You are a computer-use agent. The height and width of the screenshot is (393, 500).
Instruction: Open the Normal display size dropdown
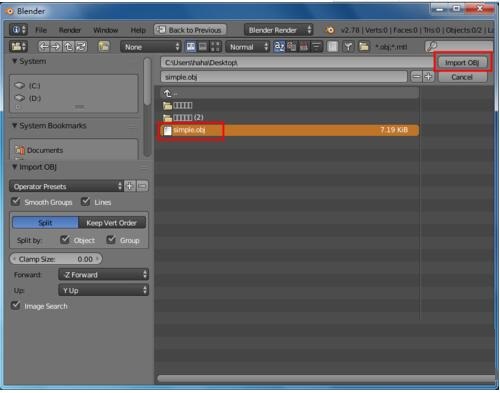247,47
